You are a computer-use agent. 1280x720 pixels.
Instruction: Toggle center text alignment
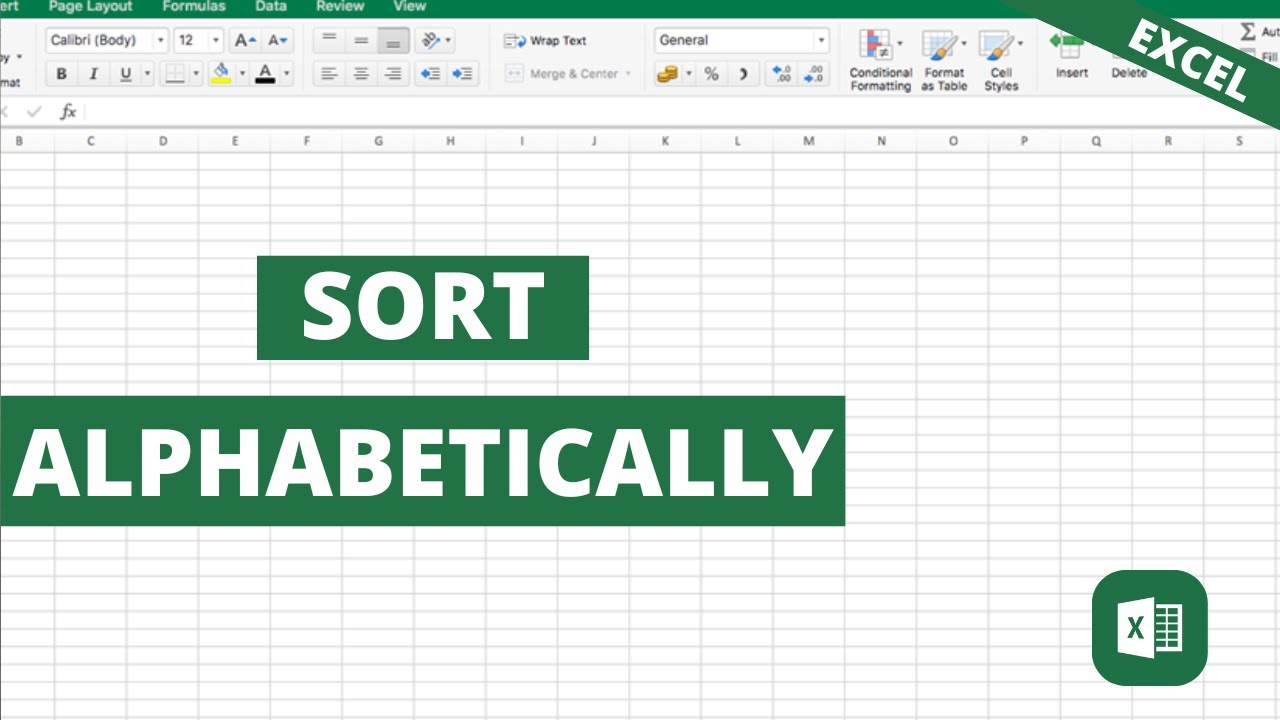click(361, 74)
